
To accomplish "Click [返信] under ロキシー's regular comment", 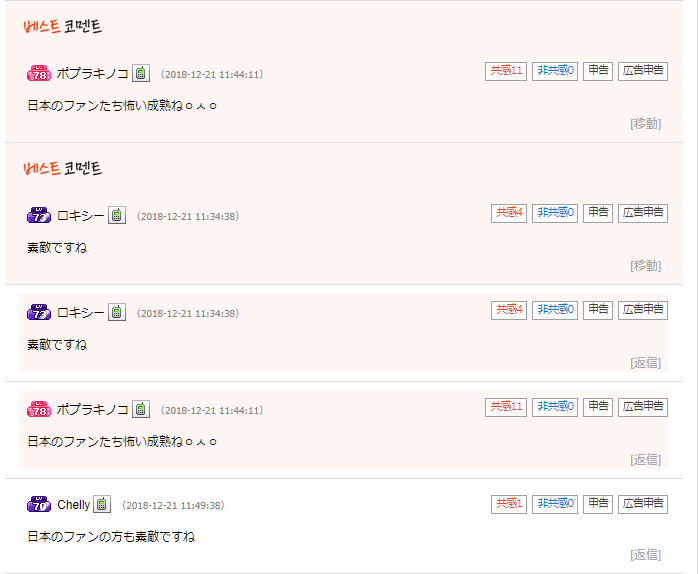I will tap(646, 362).
